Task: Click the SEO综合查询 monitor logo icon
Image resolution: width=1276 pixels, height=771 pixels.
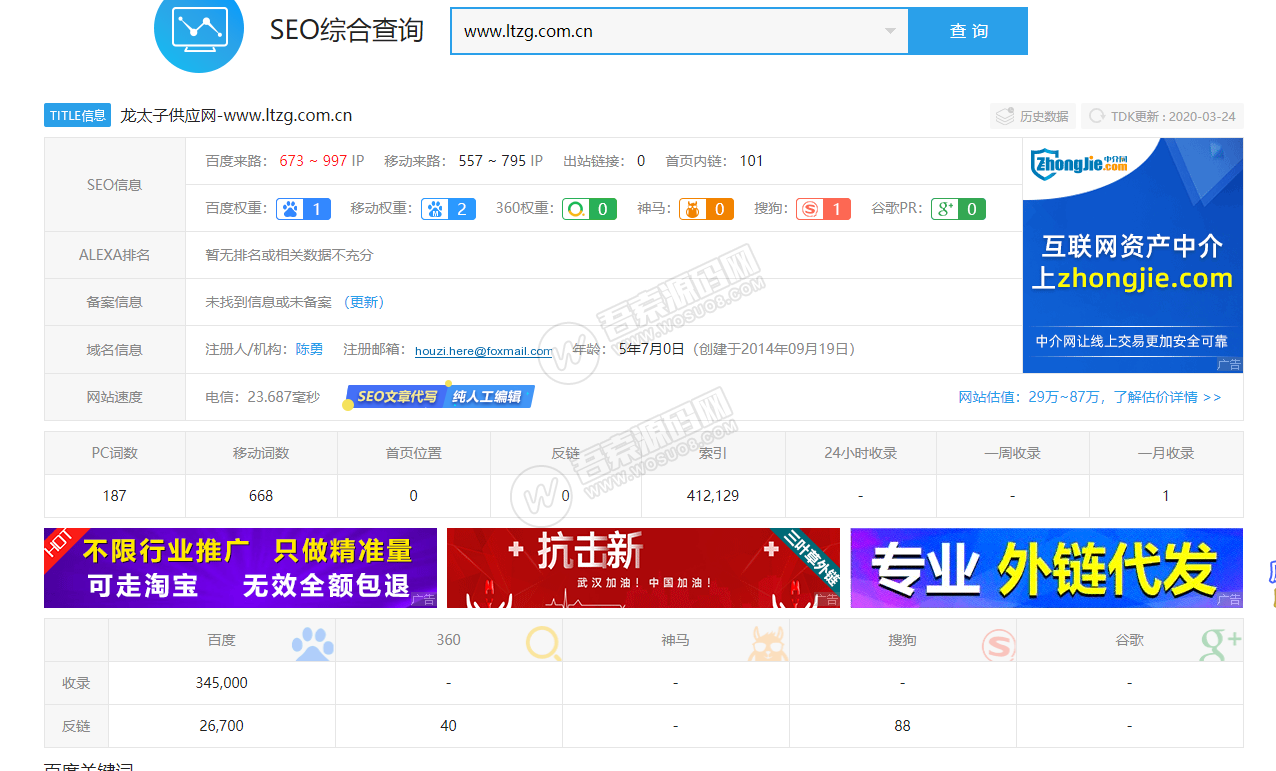Action: pos(199,29)
